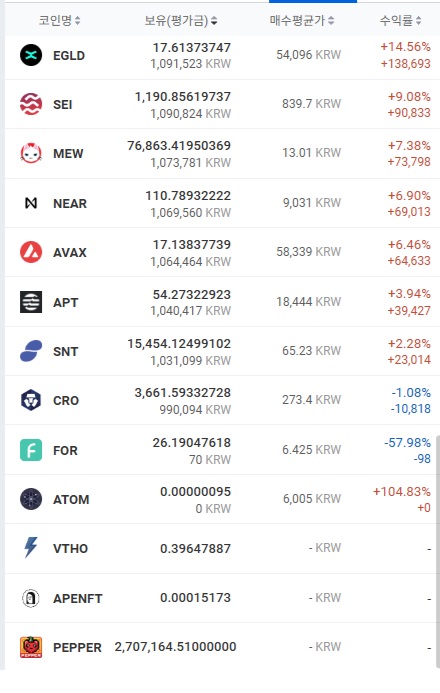Open the APENFT coin name link
The image size is (440, 693).
[x=78, y=598]
